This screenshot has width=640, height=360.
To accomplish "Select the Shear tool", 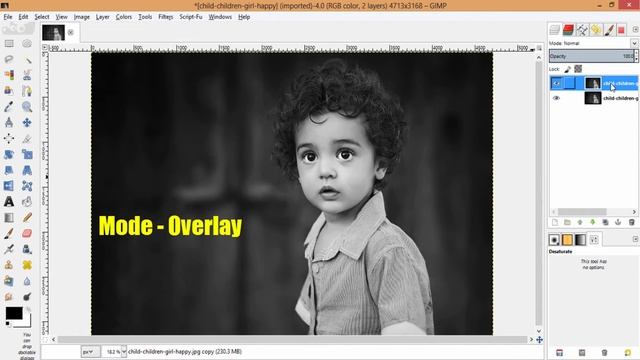I will pos(9,170).
